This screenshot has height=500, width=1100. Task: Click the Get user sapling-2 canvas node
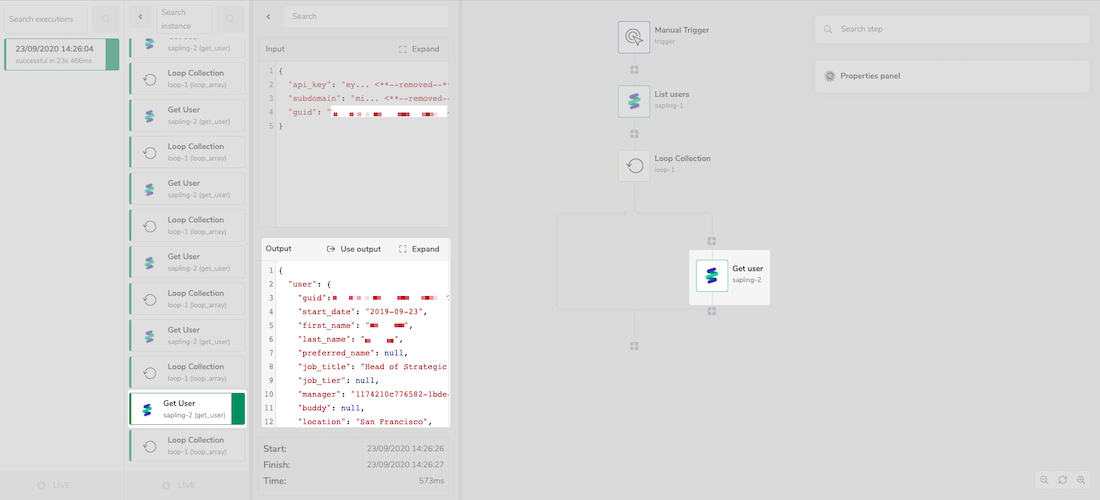coord(731,275)
